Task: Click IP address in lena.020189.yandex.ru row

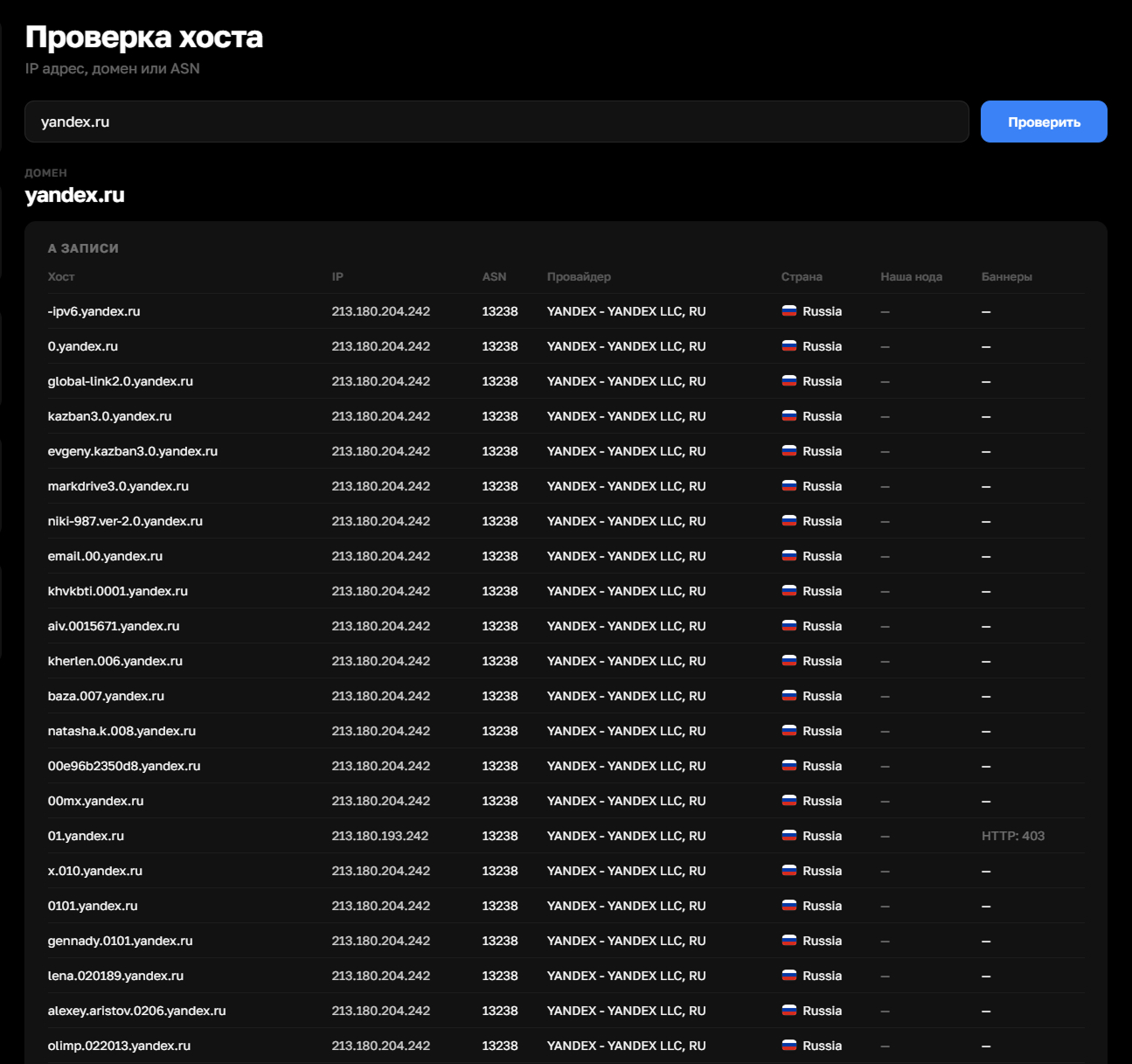Action: 381,976
